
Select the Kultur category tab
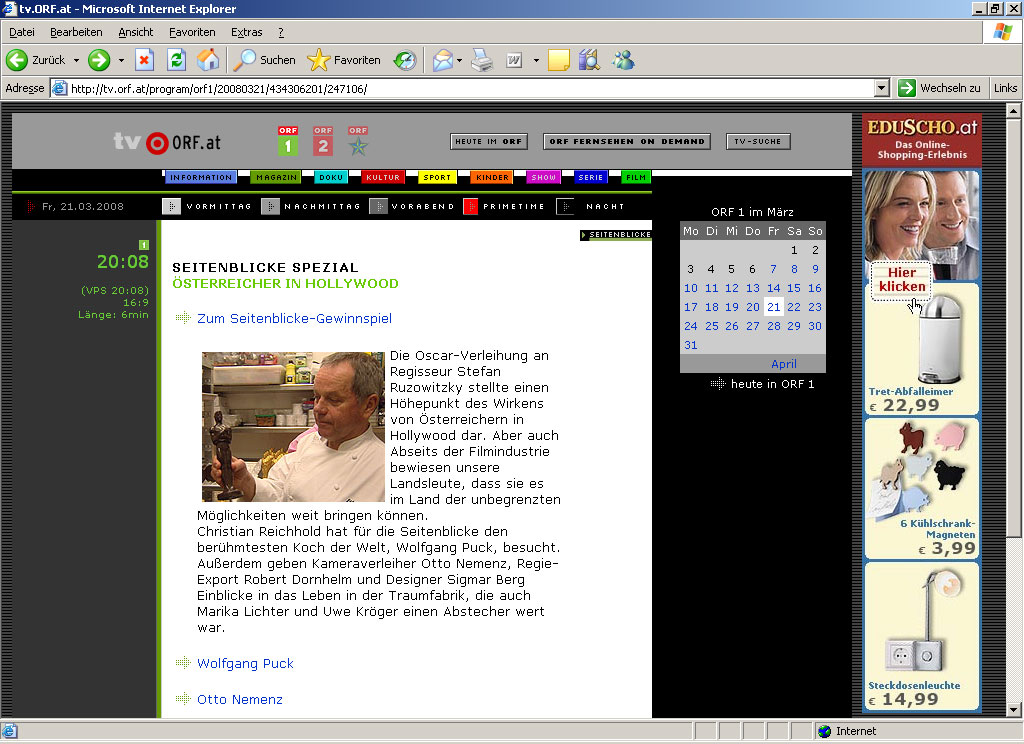[x=383, y=177]
